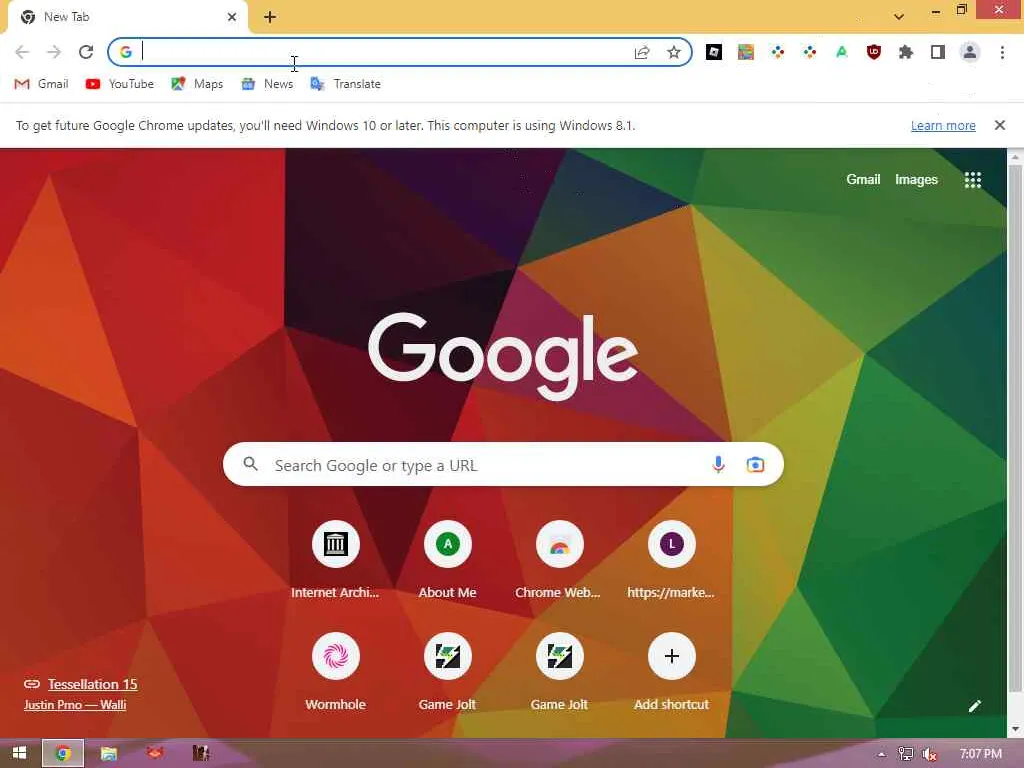Open the multicolor dots extension before green A
Viewport: 1024px width, 768px height.
810,52
